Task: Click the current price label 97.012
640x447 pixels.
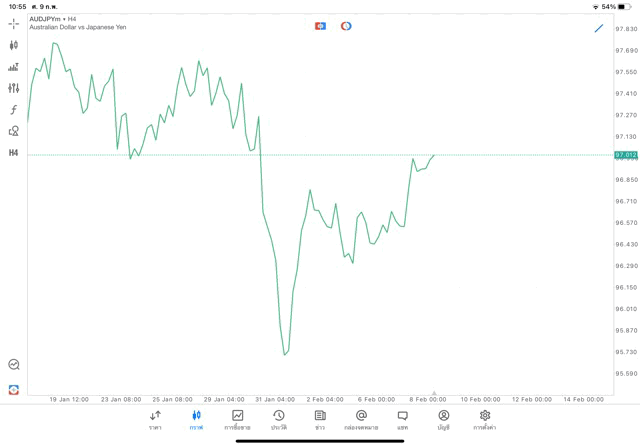Action: [x=626, y=155]
